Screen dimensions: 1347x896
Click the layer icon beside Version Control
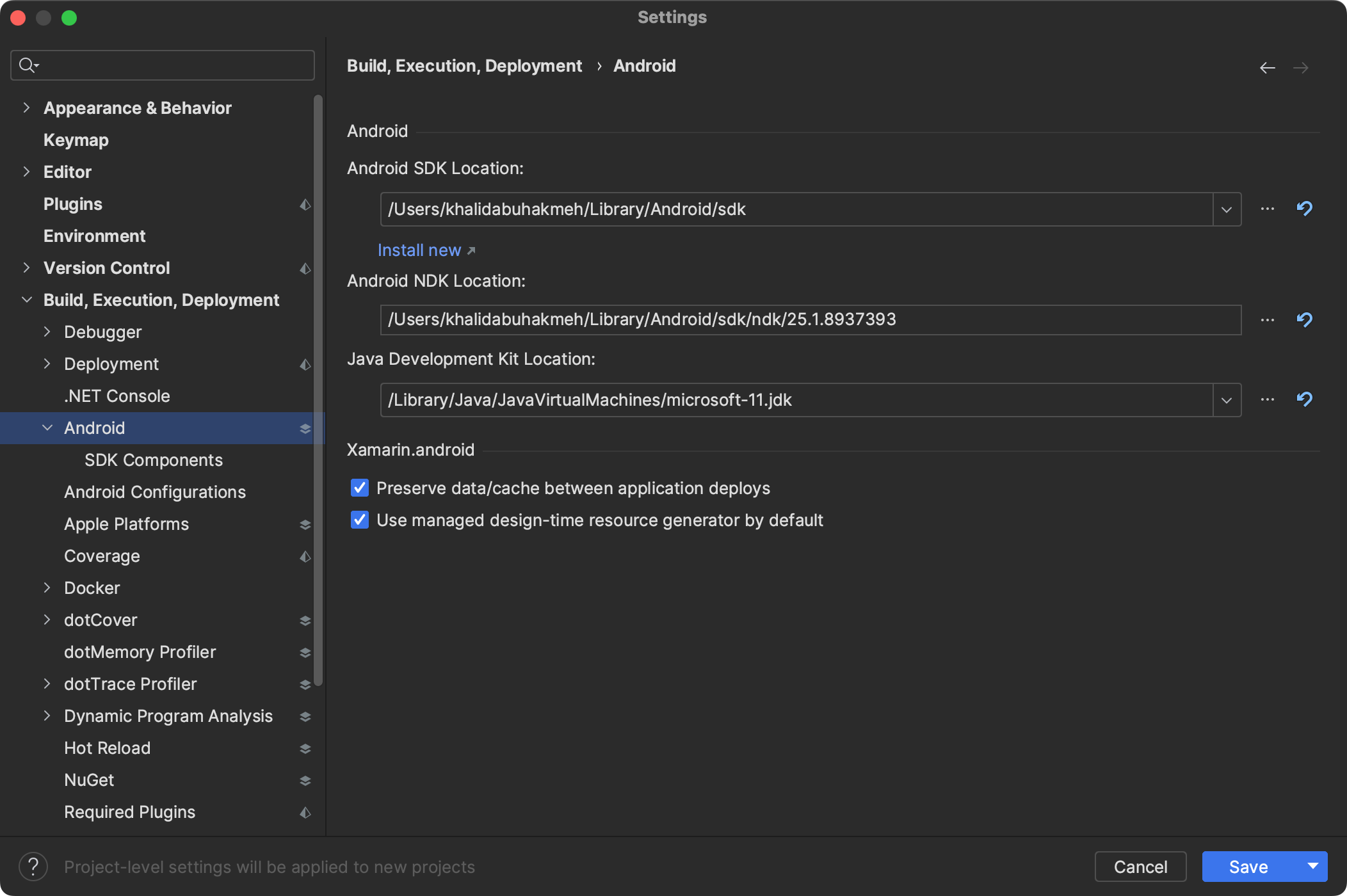point(305,268)
